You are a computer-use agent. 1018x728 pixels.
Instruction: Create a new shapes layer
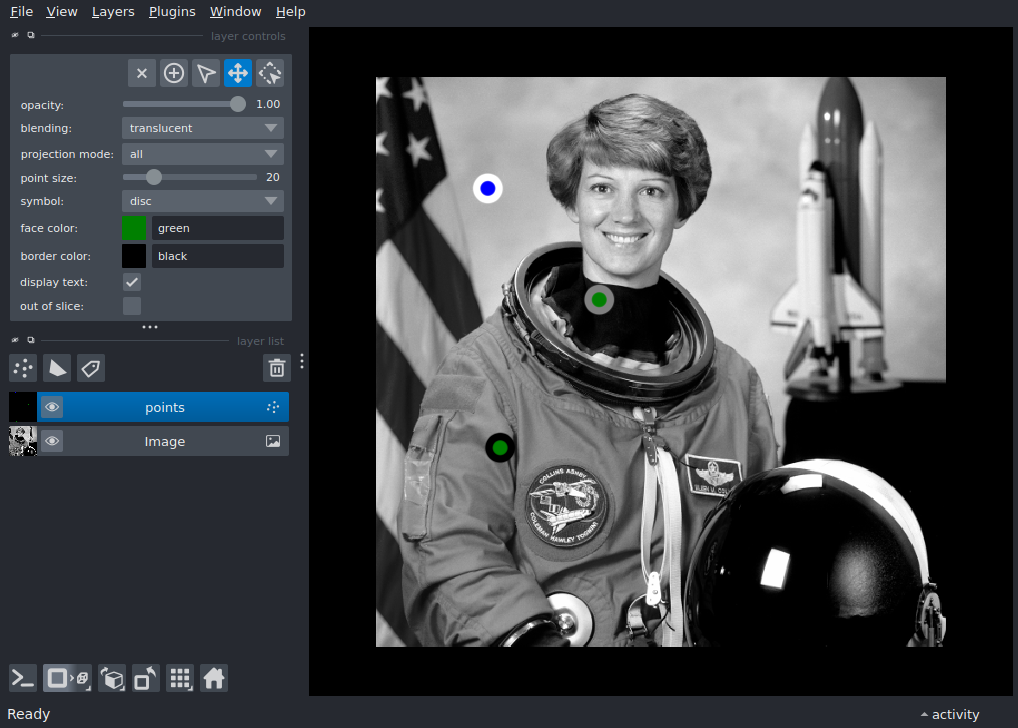(x=57, y=368)
